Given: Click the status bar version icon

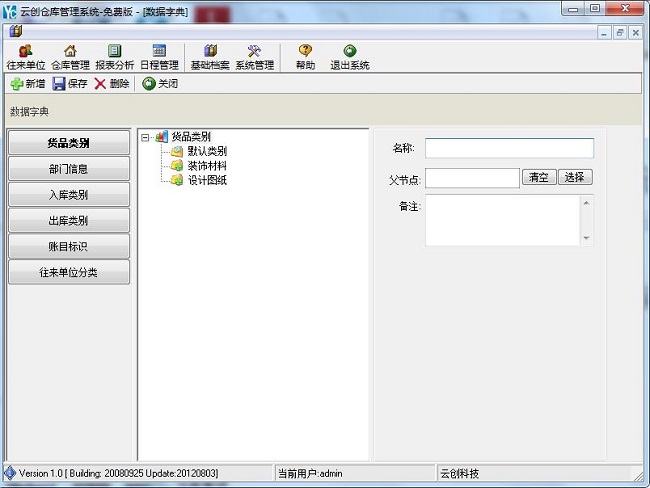Looking at the screenshot, I should click(x=10, y=473).
